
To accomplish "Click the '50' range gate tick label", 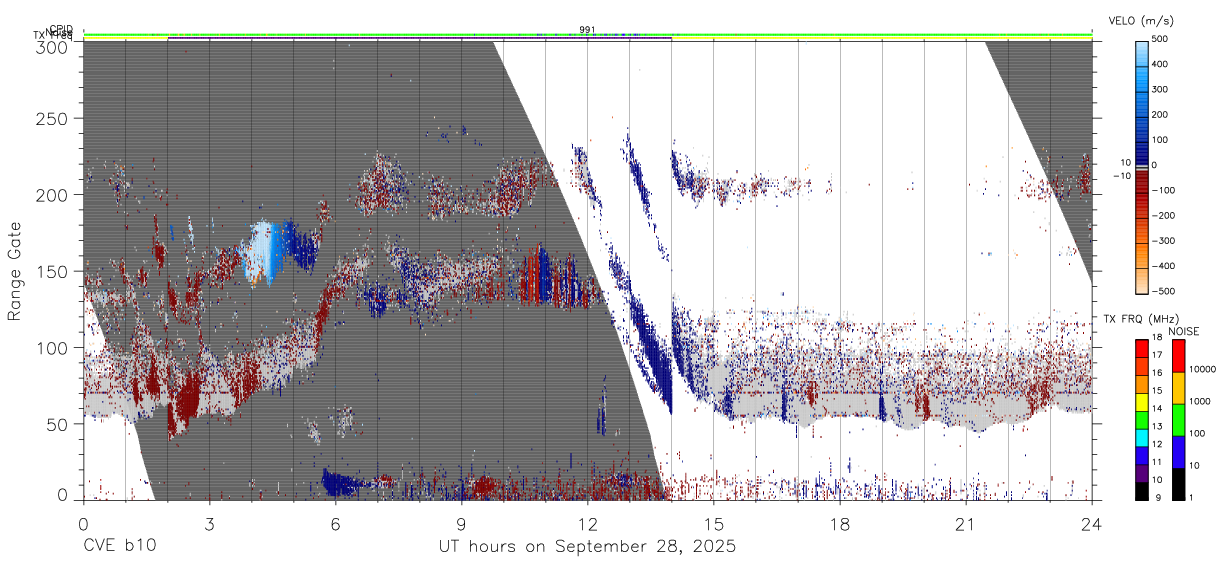I will click(x=59, y=423).
